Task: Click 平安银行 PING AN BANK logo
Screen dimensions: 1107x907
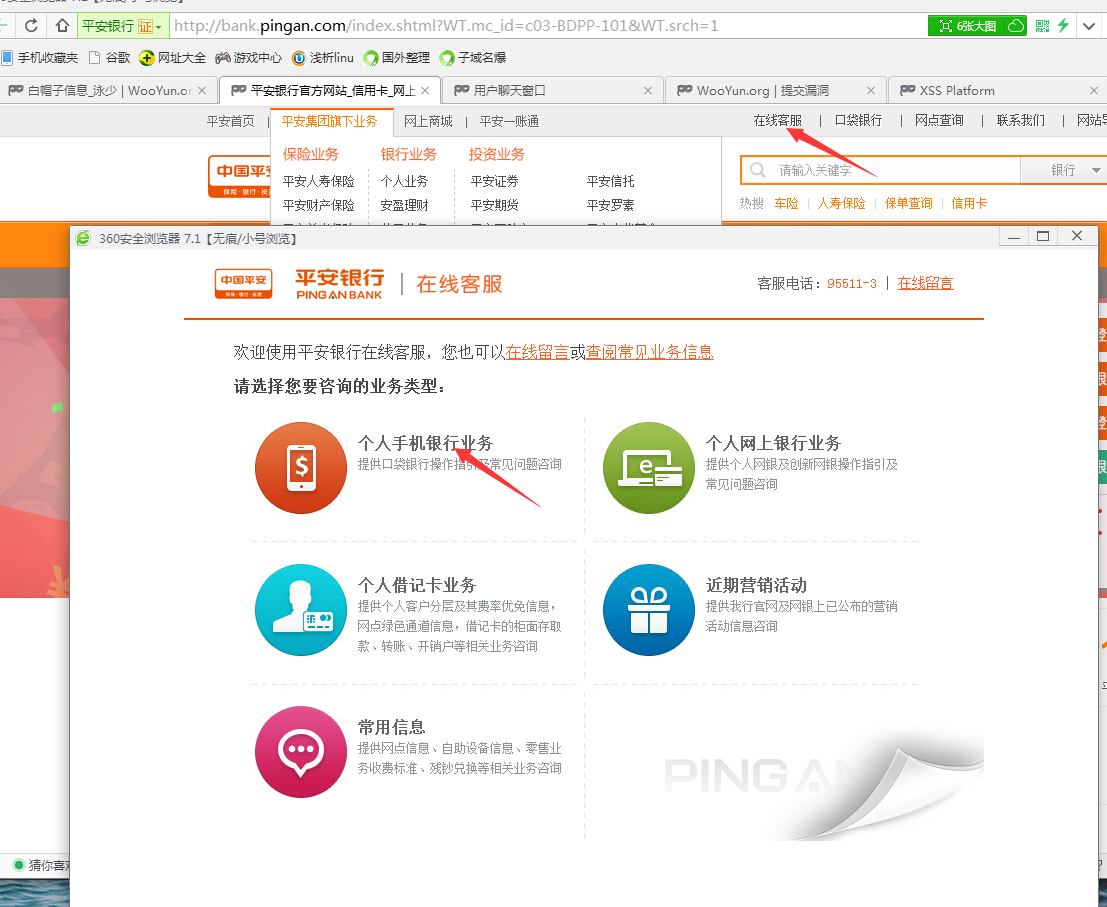Action: point(340,284)
